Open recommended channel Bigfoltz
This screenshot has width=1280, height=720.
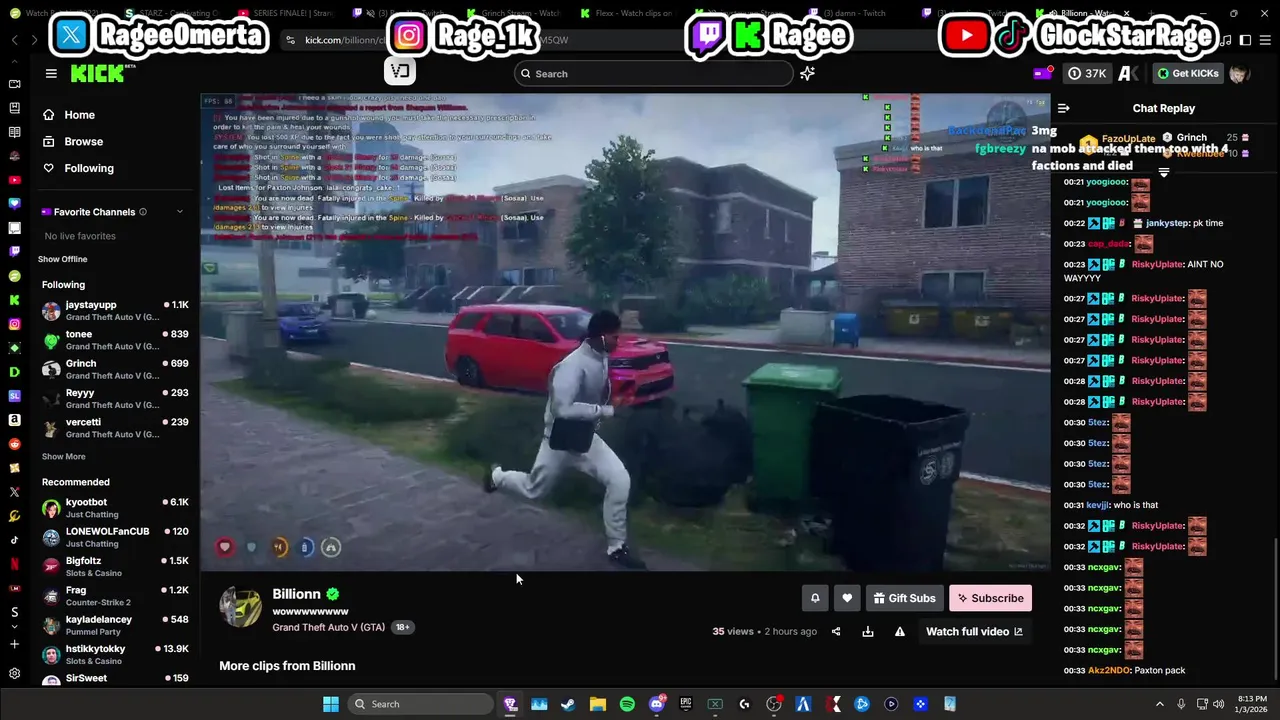click(115, 567)
